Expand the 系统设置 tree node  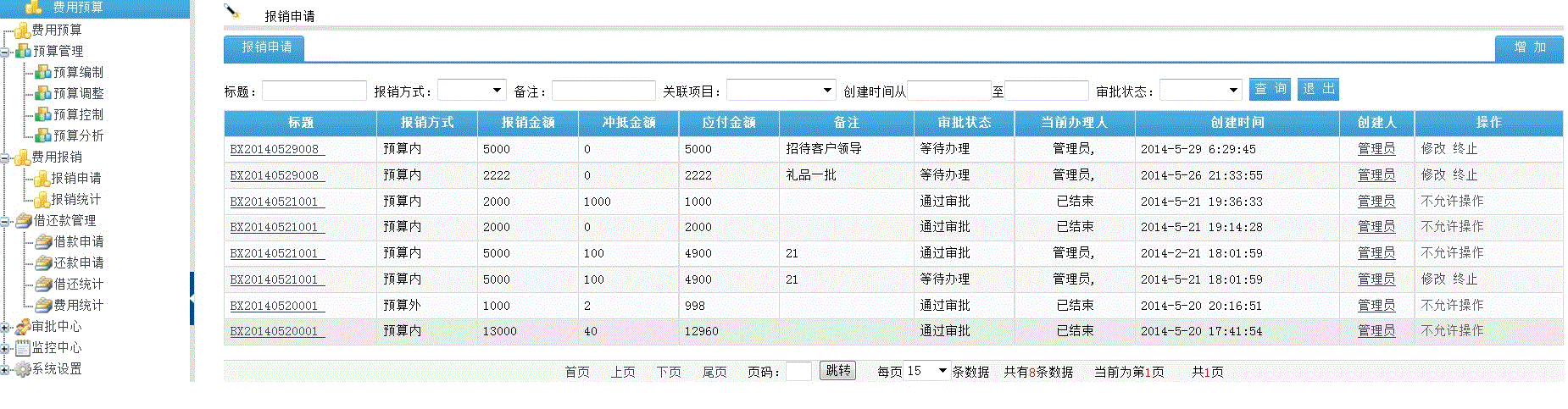pyautogui.click(x=5, y=369)
